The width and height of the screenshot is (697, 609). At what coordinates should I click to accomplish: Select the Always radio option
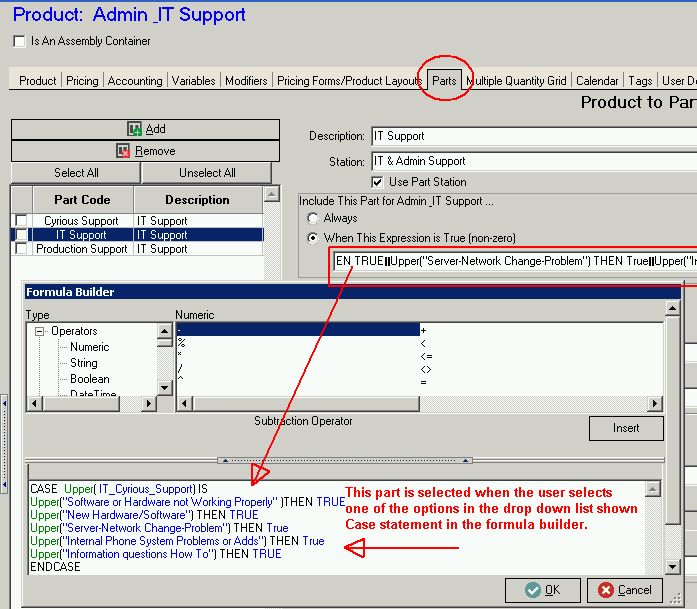313,218
